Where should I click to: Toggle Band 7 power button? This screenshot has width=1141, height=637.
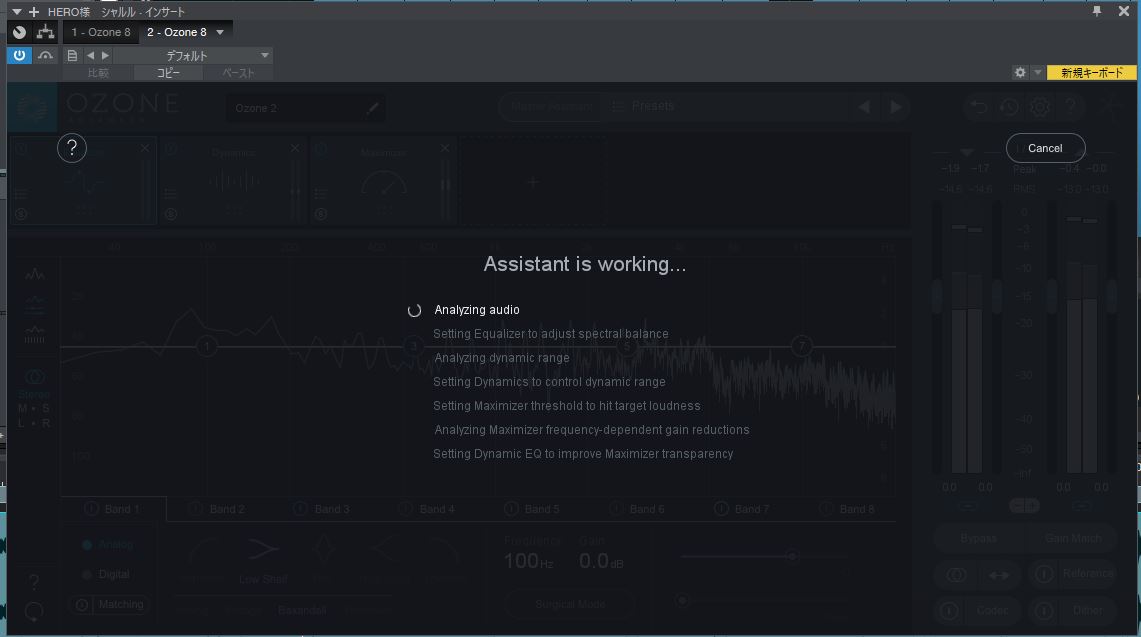click(x=721, y=509)
